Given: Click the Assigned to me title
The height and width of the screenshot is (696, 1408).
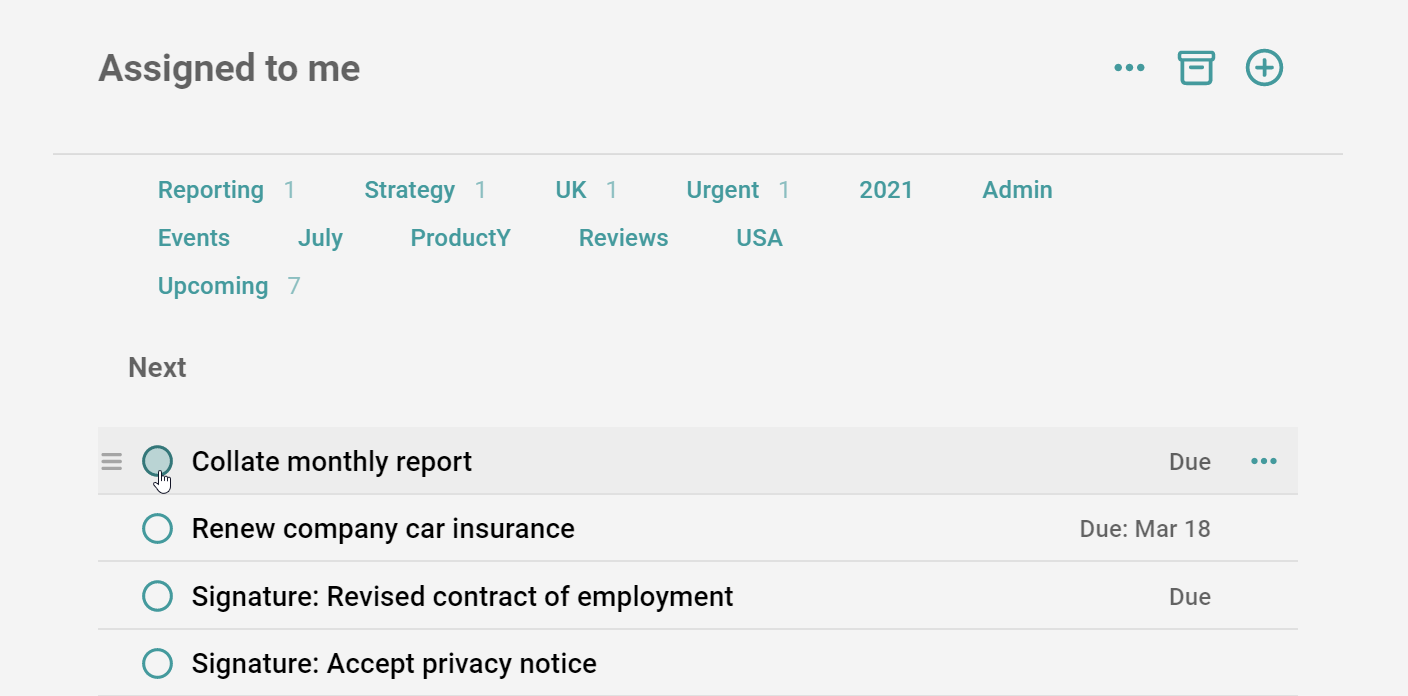Looking at the screenshot, I should click(x=229, y=68).
